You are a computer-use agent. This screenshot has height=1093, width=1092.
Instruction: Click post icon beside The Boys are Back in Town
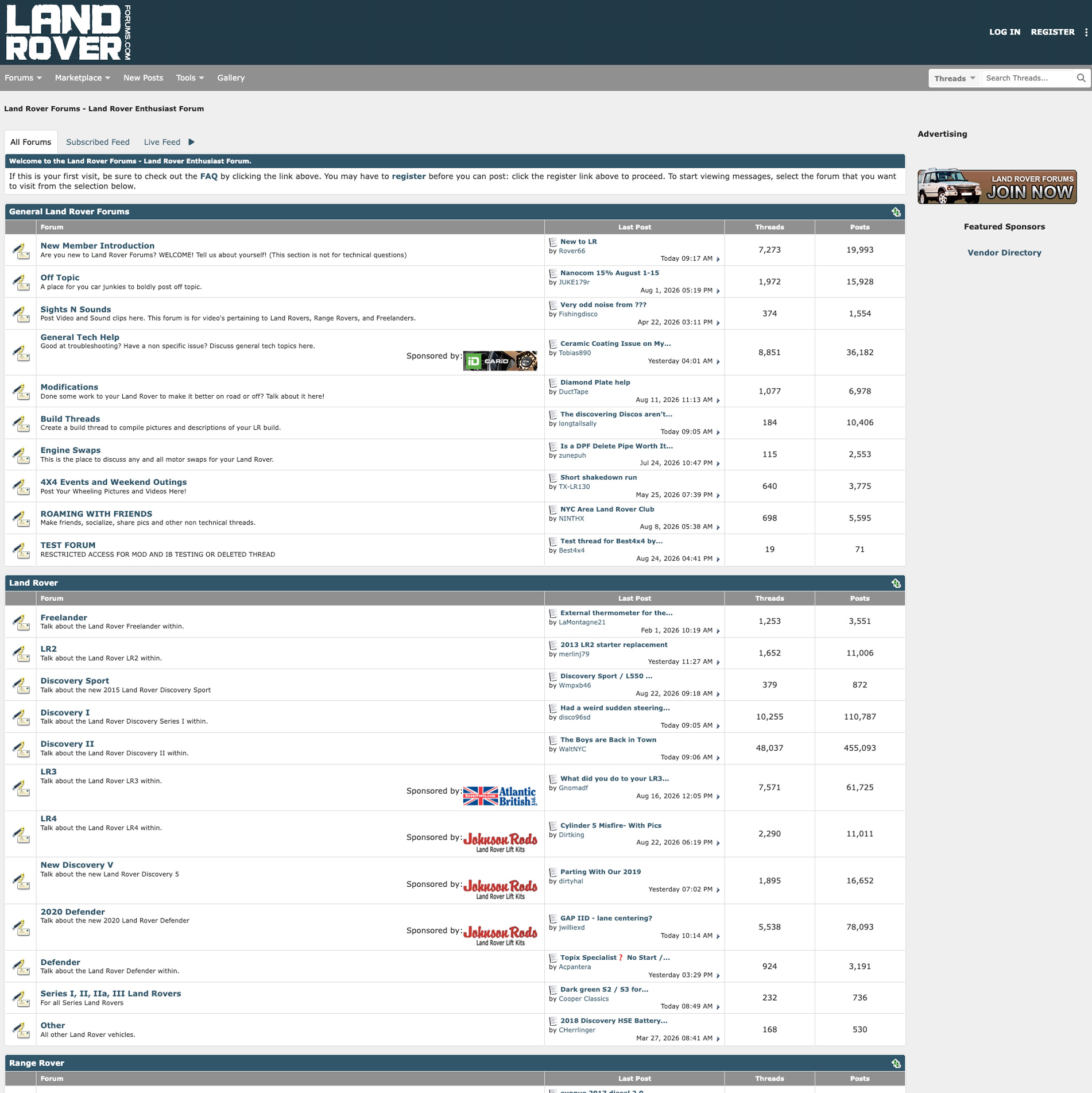pyautogui.click(x=553, y=740)
